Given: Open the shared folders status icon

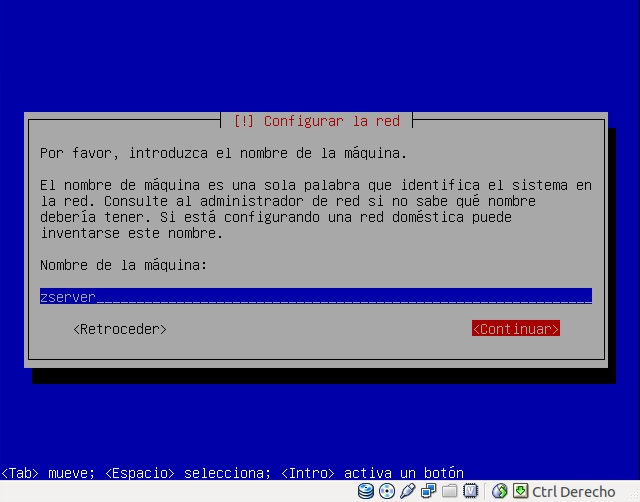Looking at the screenshot, I should (x=449, y=491).
